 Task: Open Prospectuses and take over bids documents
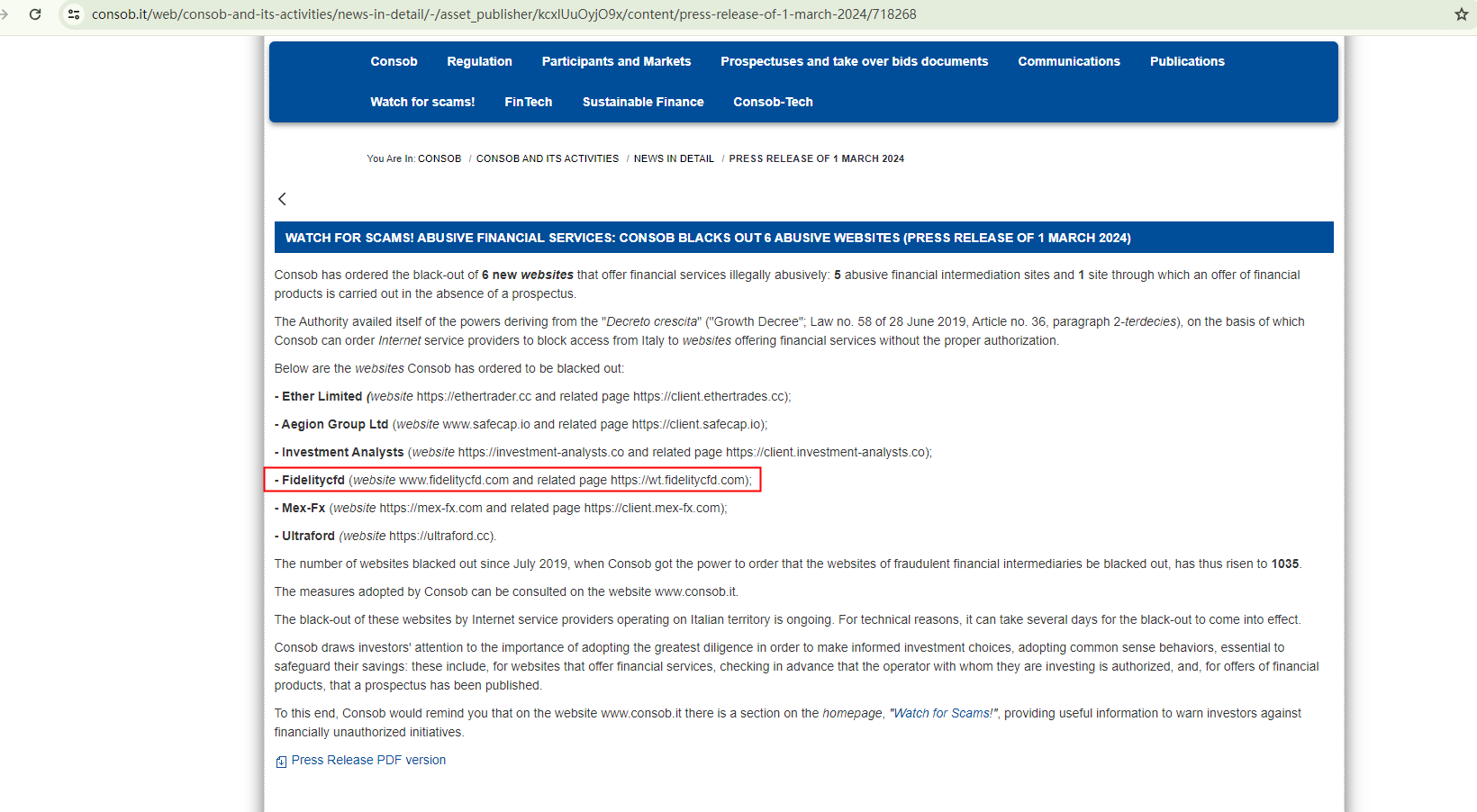click(854, 61)
